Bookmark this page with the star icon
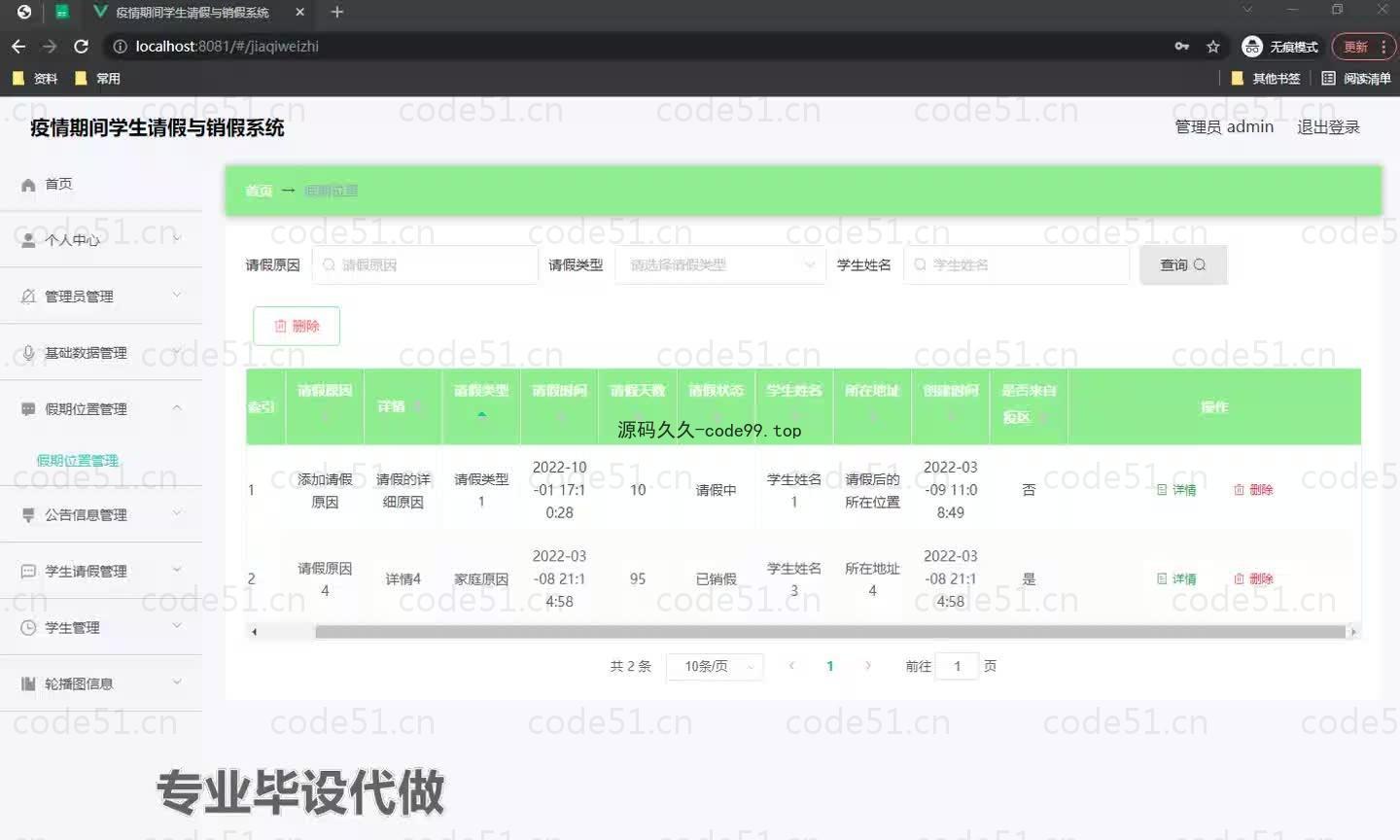 tap(1212, 46)
